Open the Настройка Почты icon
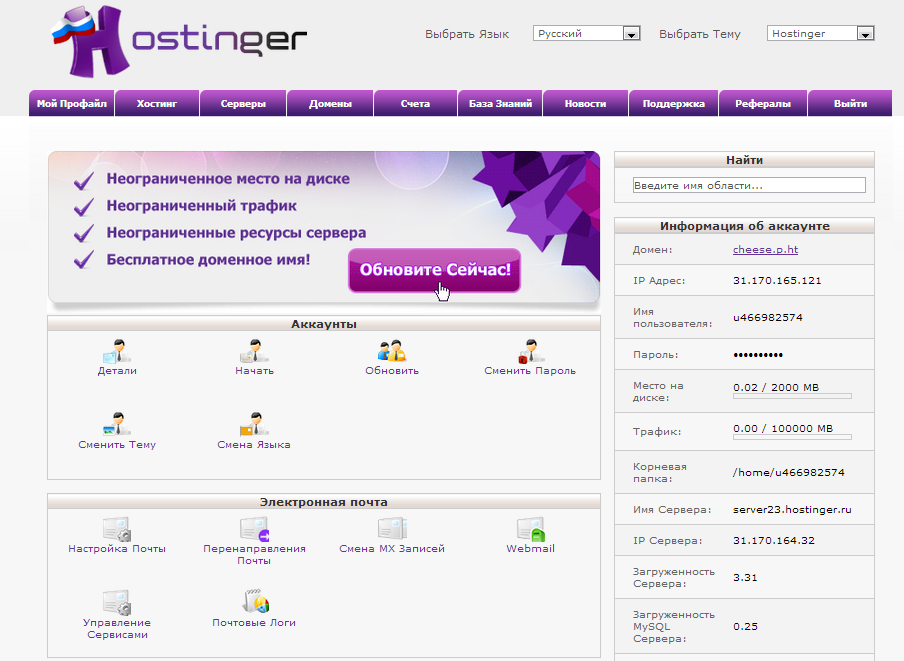The width and height of the screenshot is (904, 661). tap(118, 529)
